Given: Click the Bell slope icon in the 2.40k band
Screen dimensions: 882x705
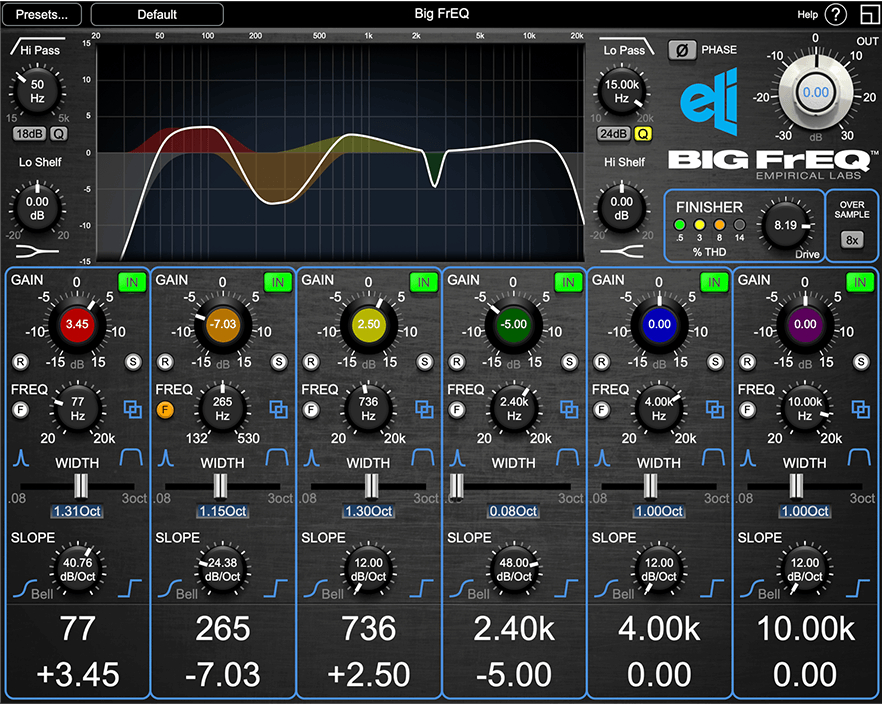Looking at the screenshot, I should tap(459, 590).
